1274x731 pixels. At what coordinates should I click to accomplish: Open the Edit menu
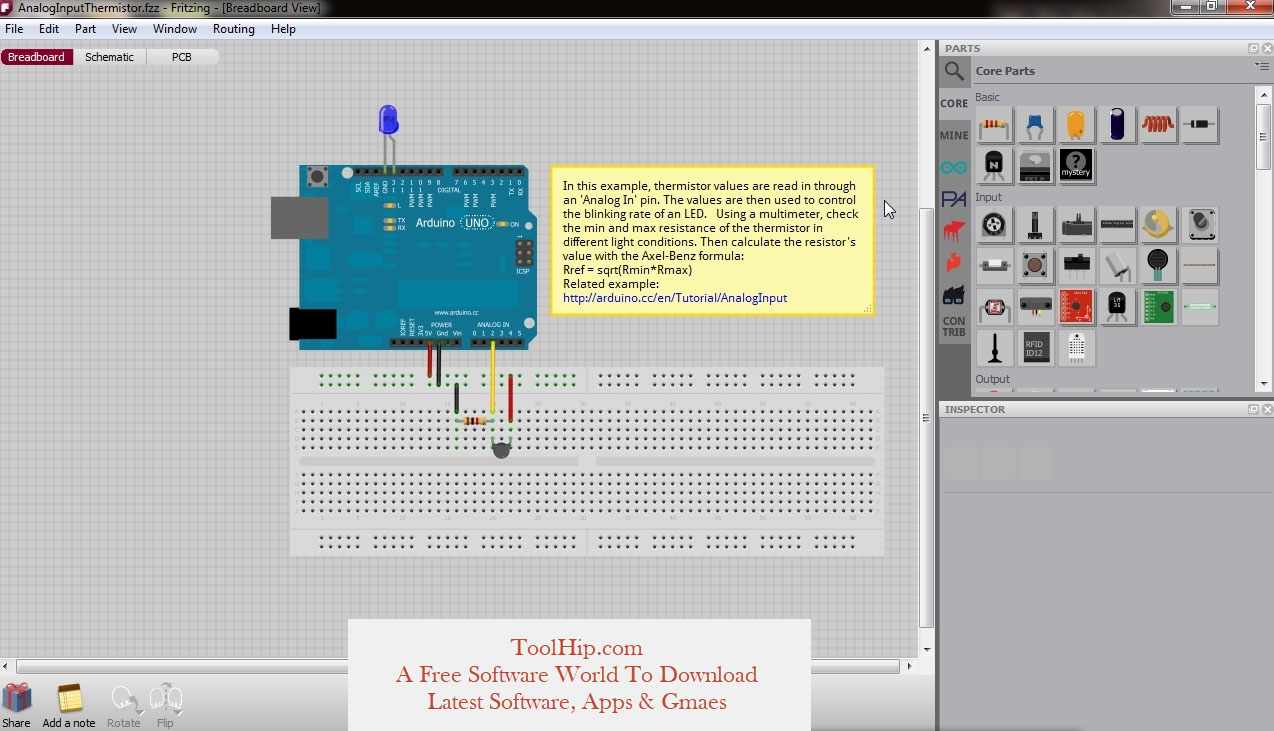(49, 29)
